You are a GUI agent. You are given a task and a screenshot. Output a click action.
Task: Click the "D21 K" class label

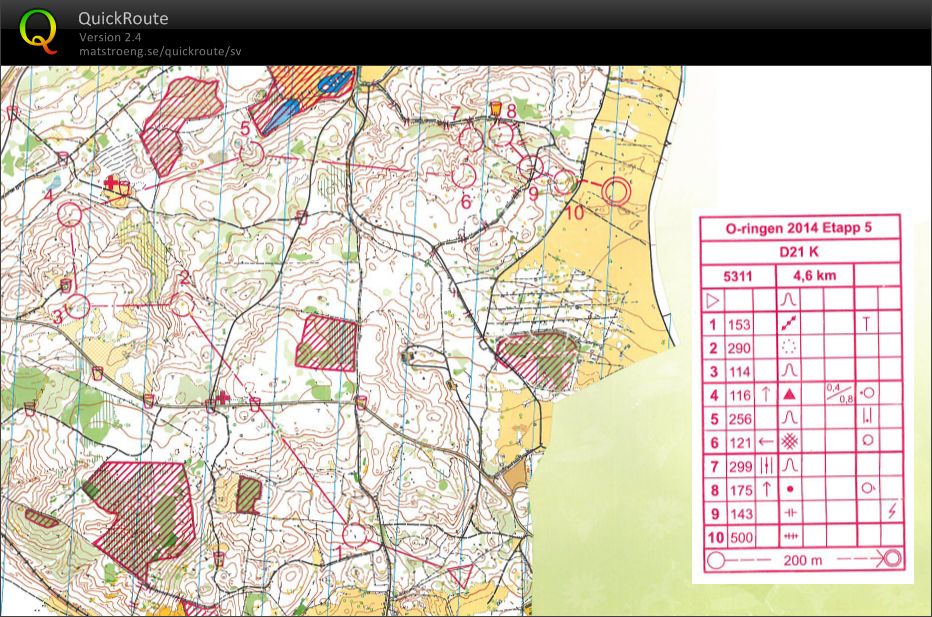click(799, 252)
